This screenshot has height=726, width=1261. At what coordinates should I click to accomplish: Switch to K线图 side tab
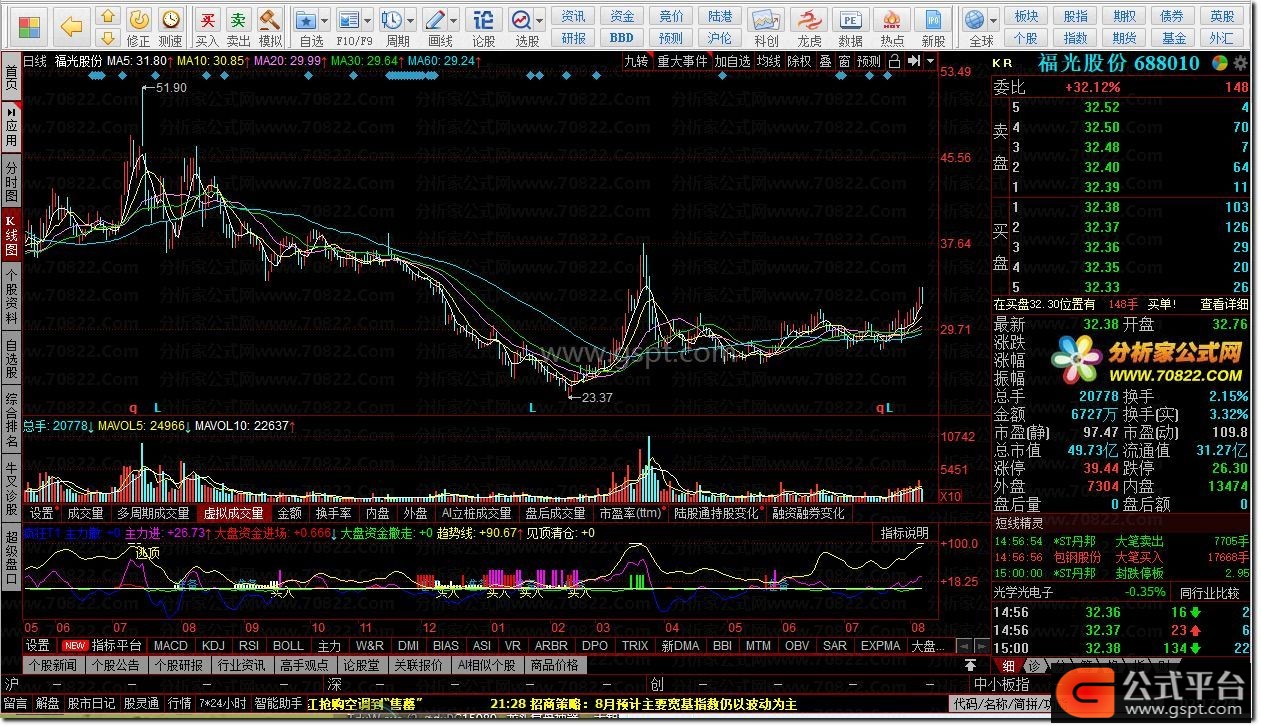[x=10, y=234]
